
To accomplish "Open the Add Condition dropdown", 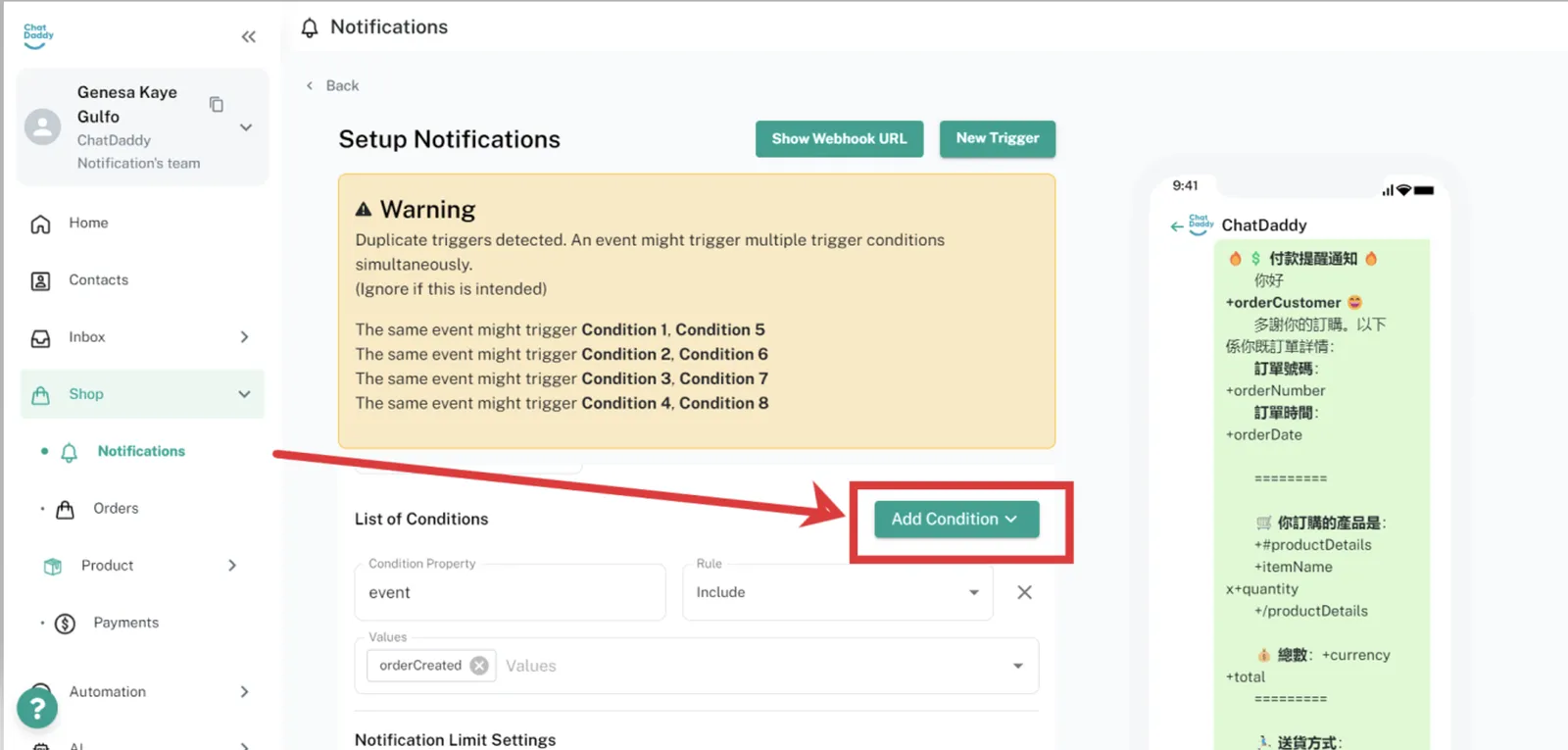I will point(955,520).
